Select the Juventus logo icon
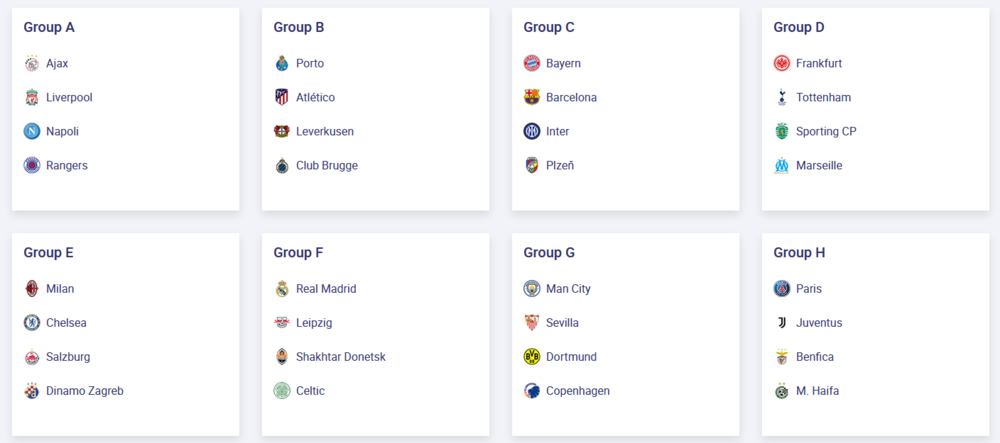 tap(782, 323)
